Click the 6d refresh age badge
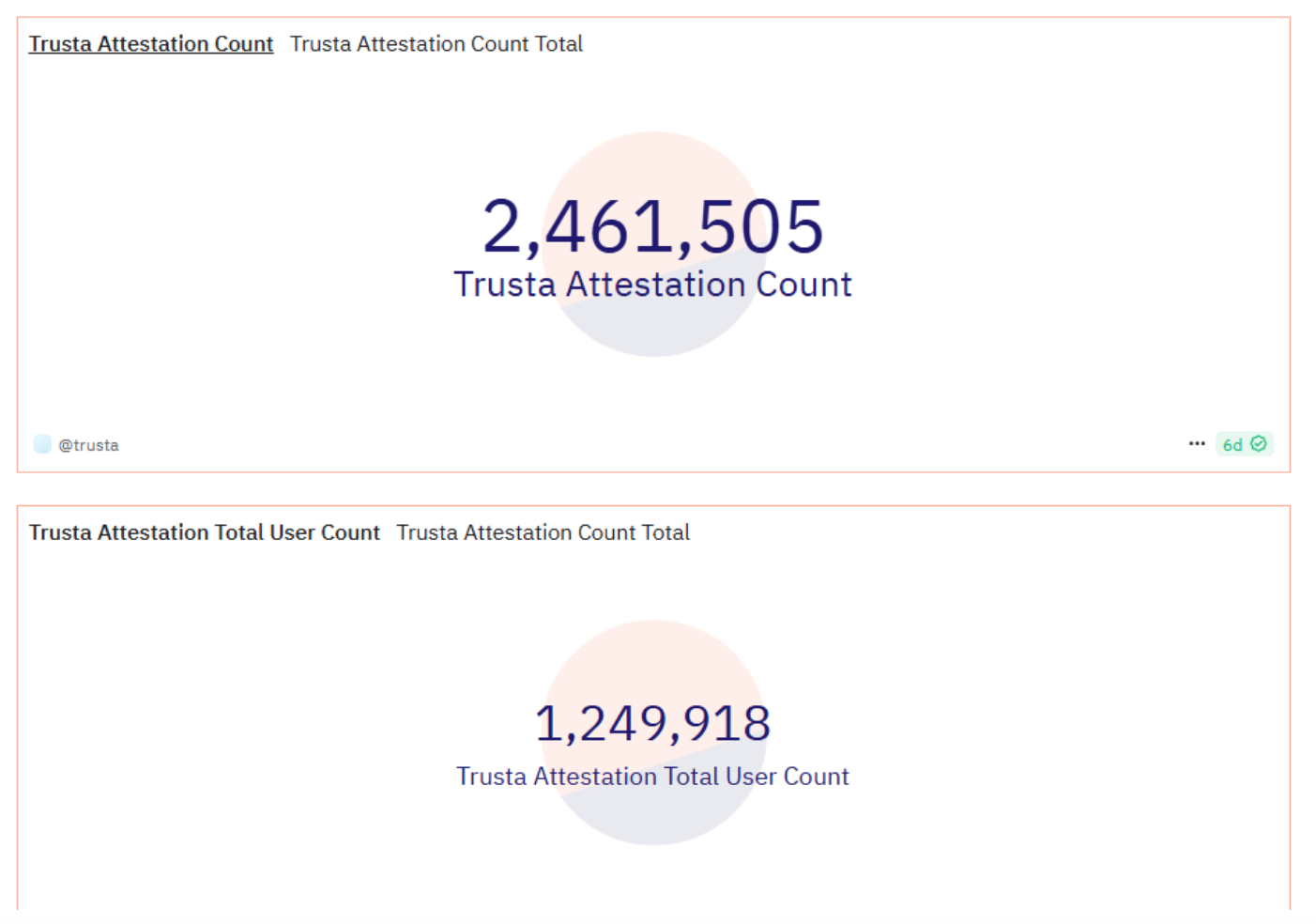The height and width of the screenshot is (924, 1316). coord(1244,444)
